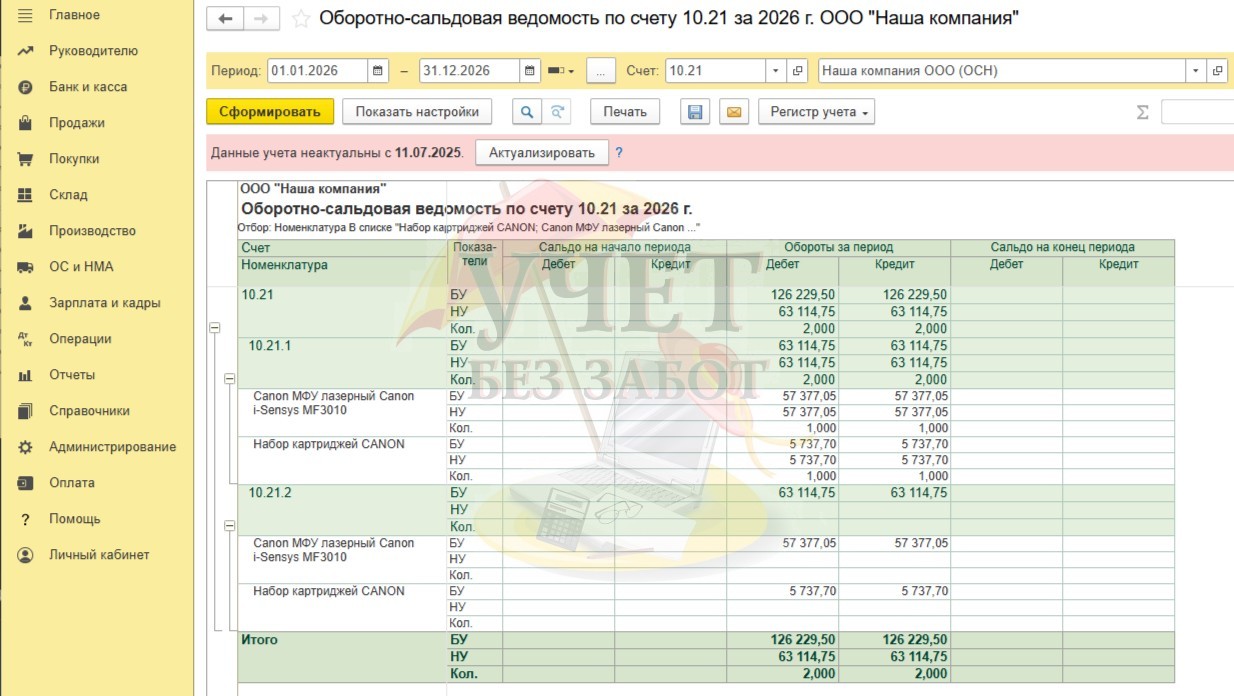Viewport: 1234px width, 696px height.
Task: Click the account 10.21 input field
Action: 714,71
